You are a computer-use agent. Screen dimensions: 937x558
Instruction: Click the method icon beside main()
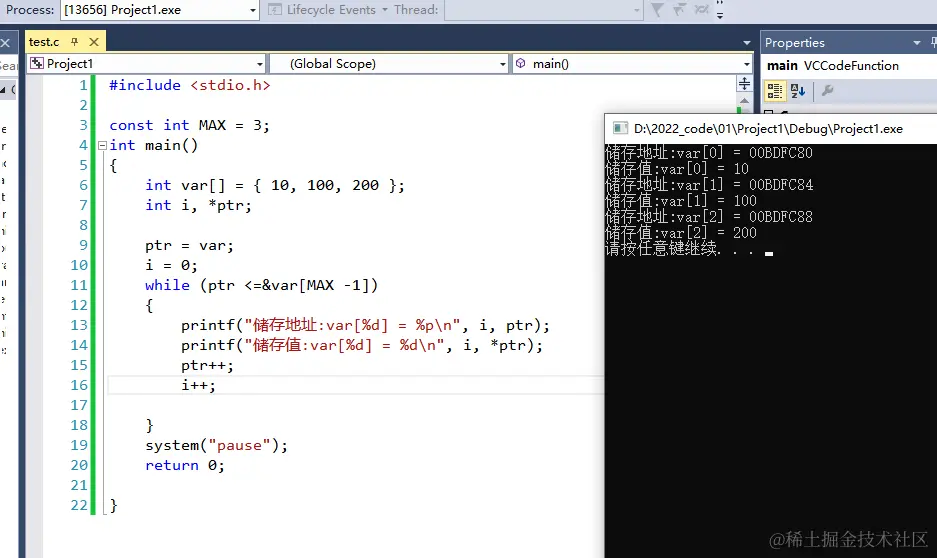pyautogui.click(x=520, y=63)
